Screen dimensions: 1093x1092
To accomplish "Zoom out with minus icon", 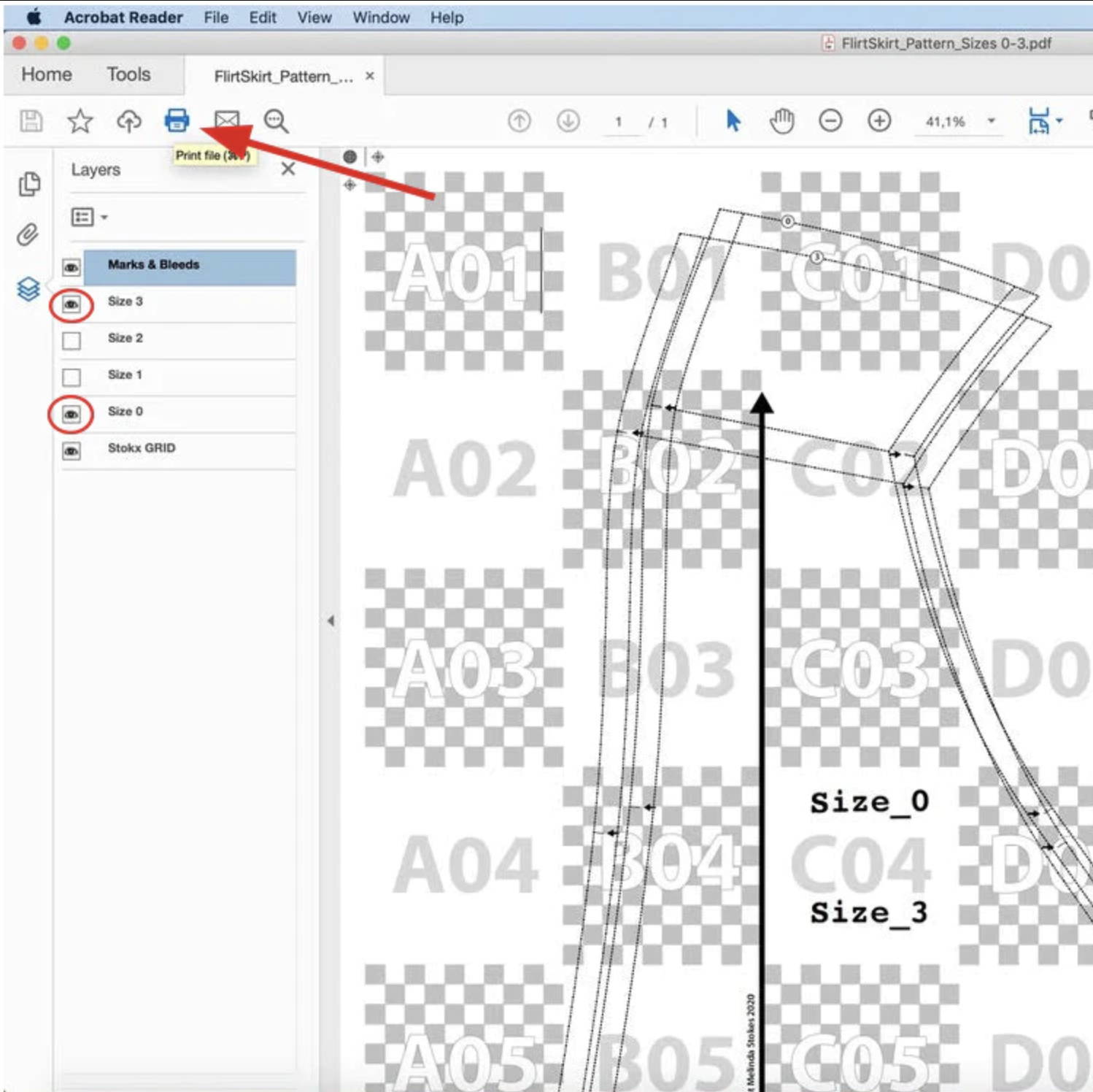I will point(830,120).
